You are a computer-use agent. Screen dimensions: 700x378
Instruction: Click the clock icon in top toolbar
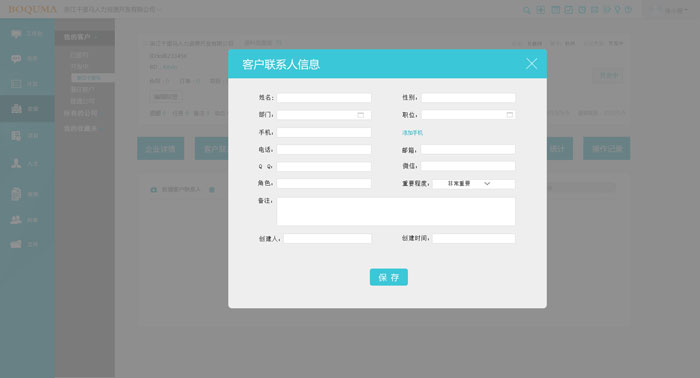pos(582,9)
